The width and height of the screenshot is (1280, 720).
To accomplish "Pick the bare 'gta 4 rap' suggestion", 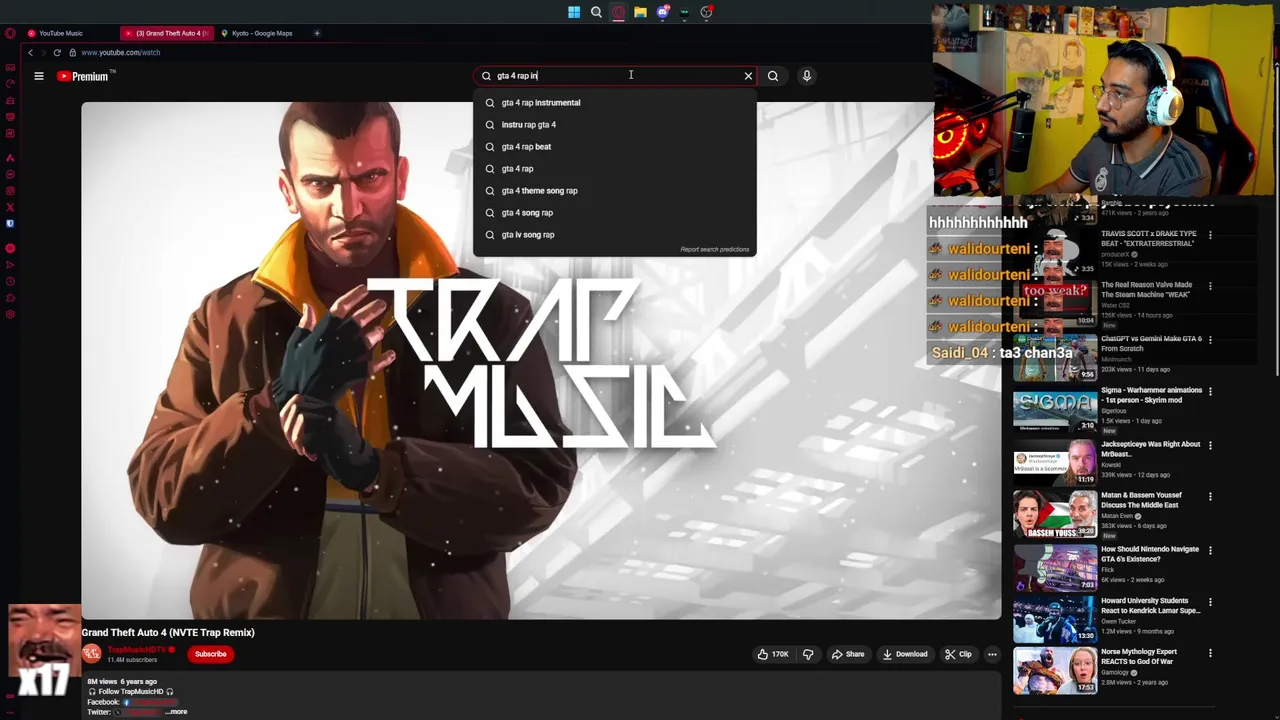I will [615, 168].
